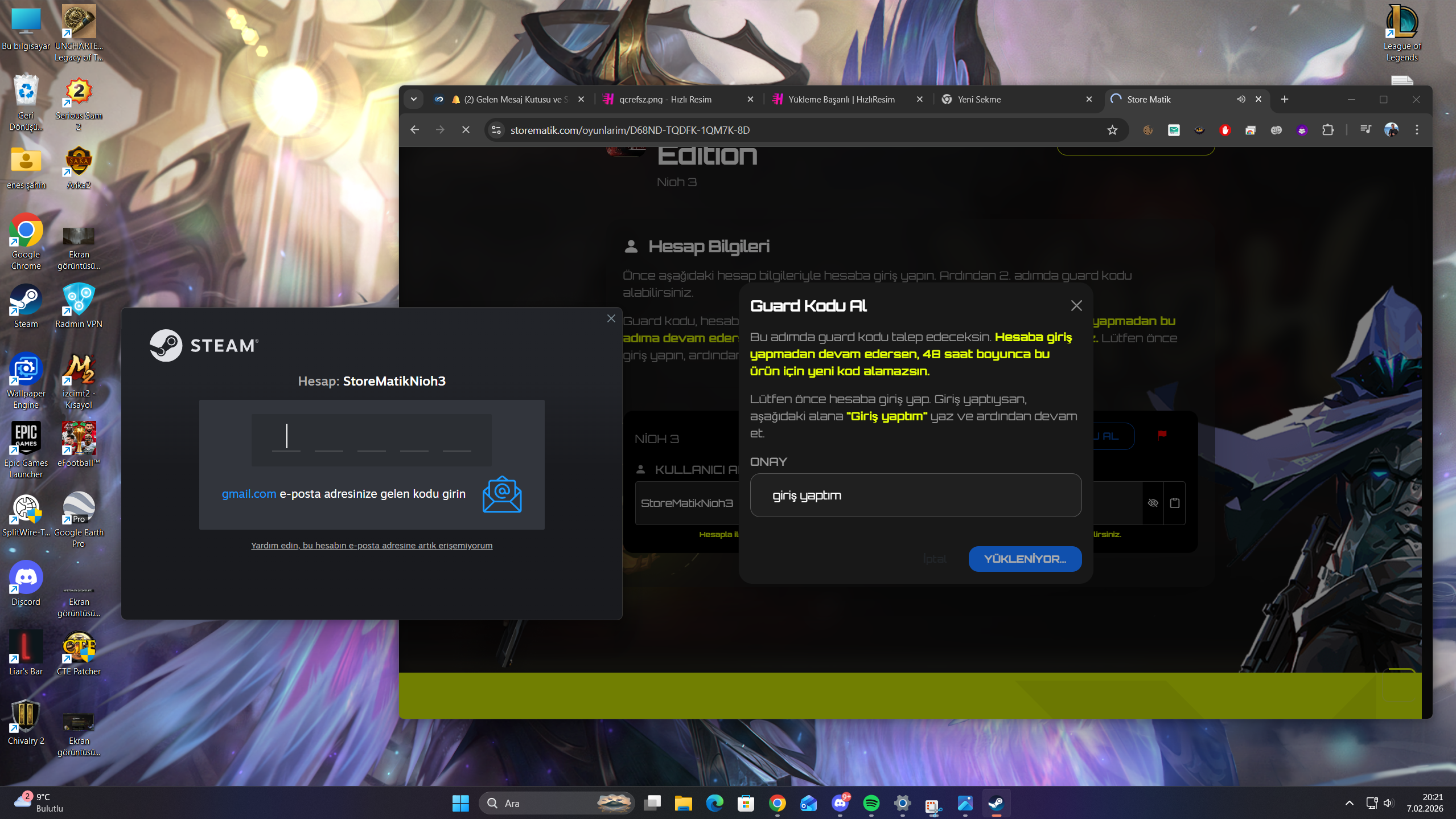This screenshot has height=819, width=1456.
Task: Select the Wallpaper Engine desktop icon
Action: point(26,382)
